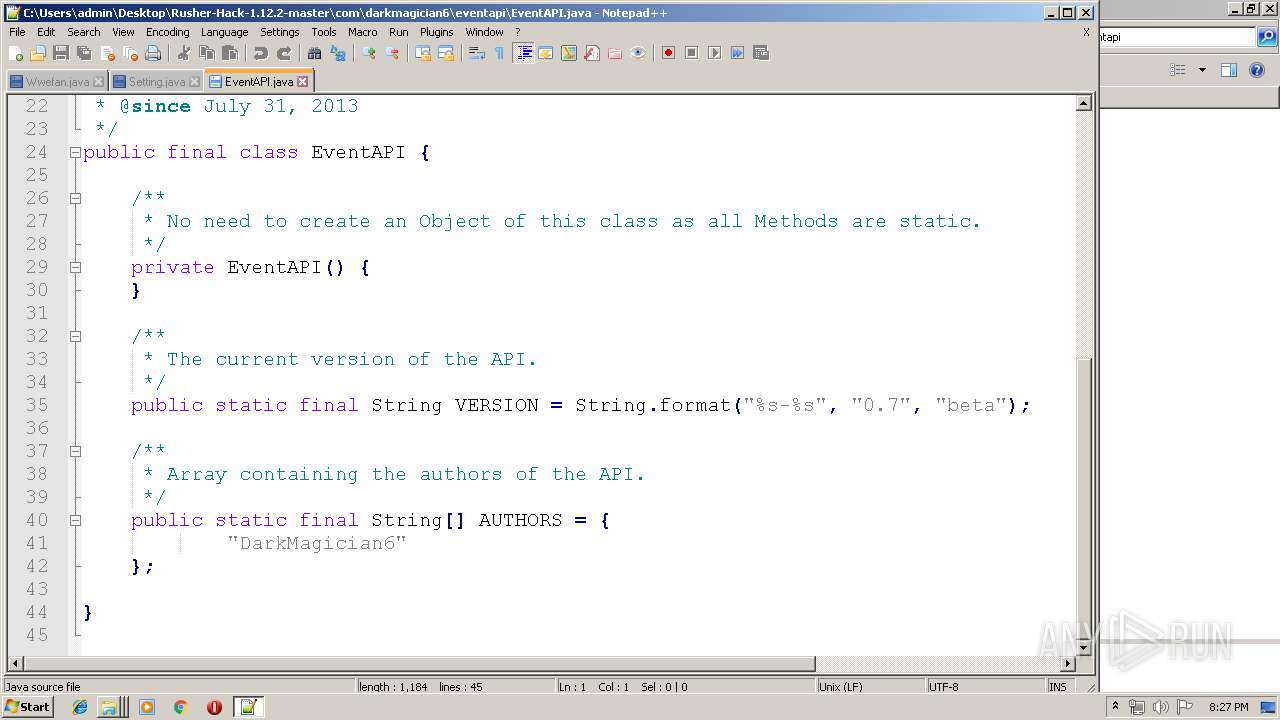Click the Save All toolbar icon
1280x720 pixels.
(84, 53)
